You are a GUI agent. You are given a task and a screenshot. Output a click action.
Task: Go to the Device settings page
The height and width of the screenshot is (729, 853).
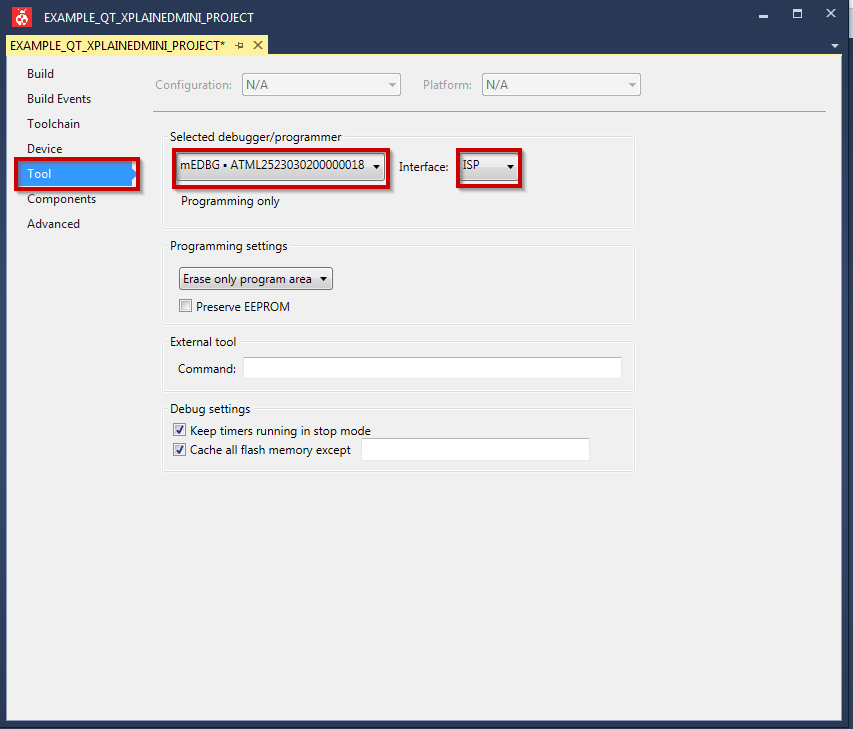45,149
